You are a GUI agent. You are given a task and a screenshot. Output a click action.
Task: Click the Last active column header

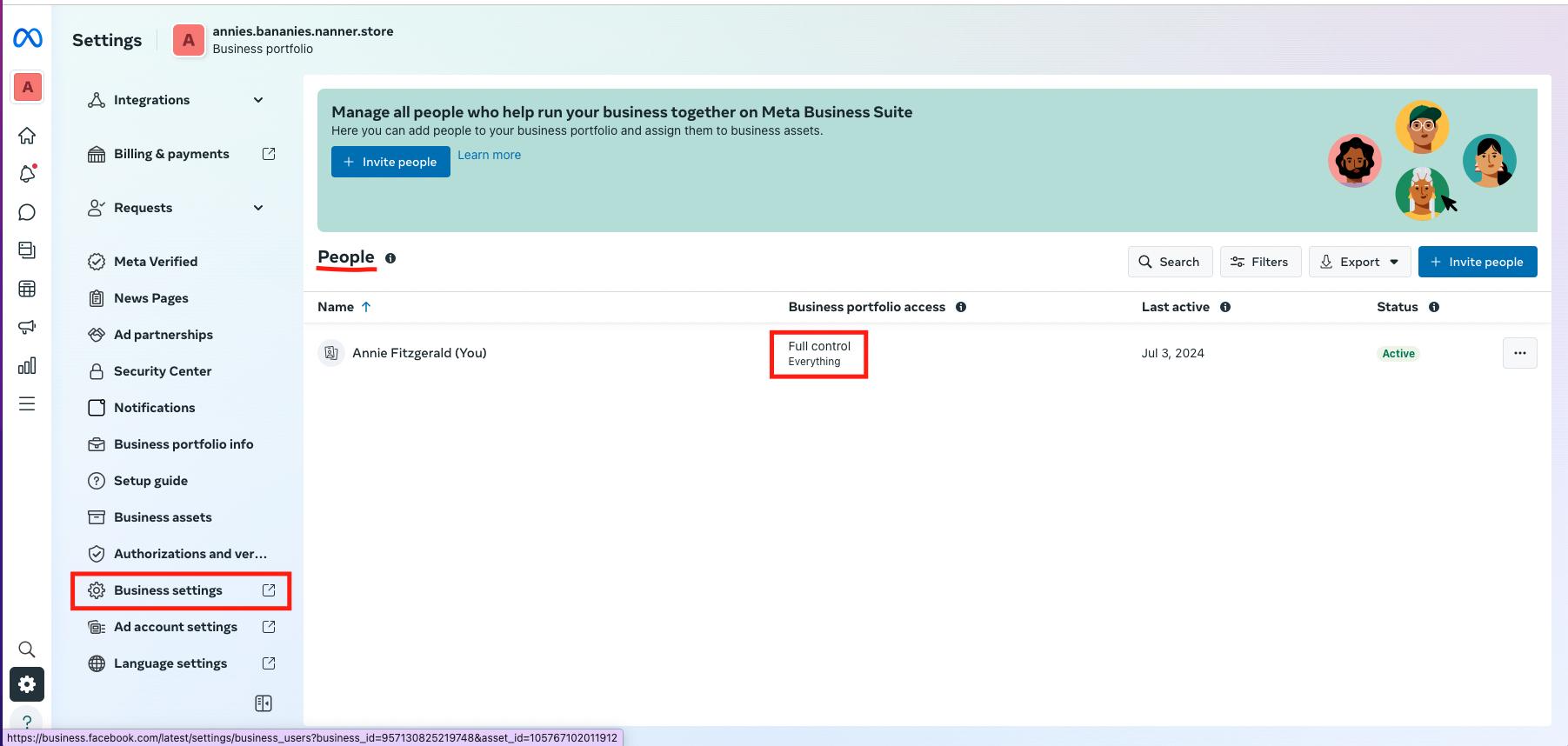point(1175,307)
